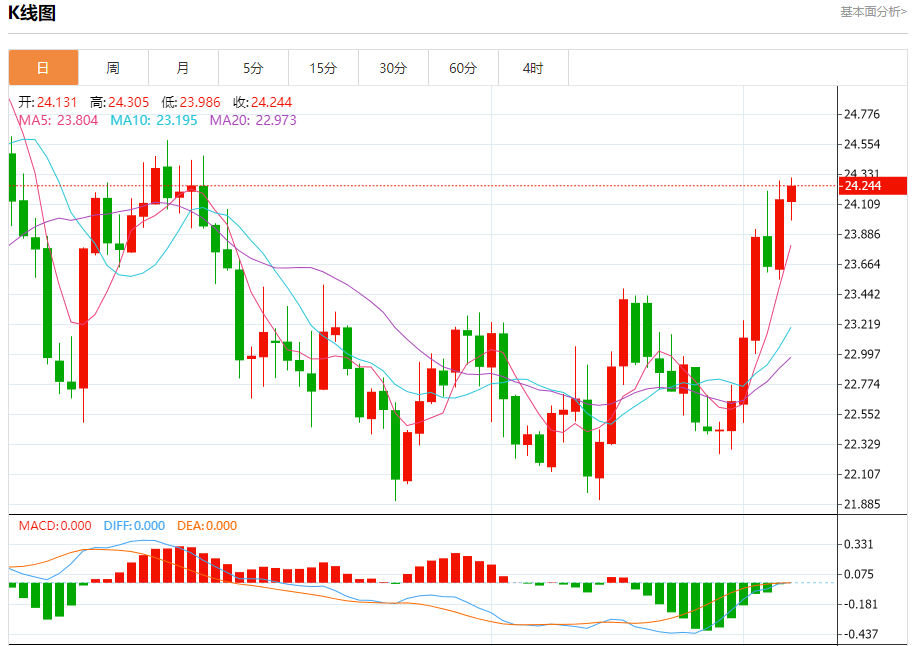The image size is (917, 646).
Task: Click the red current price tag 24.244
Action: pos(873,186)
